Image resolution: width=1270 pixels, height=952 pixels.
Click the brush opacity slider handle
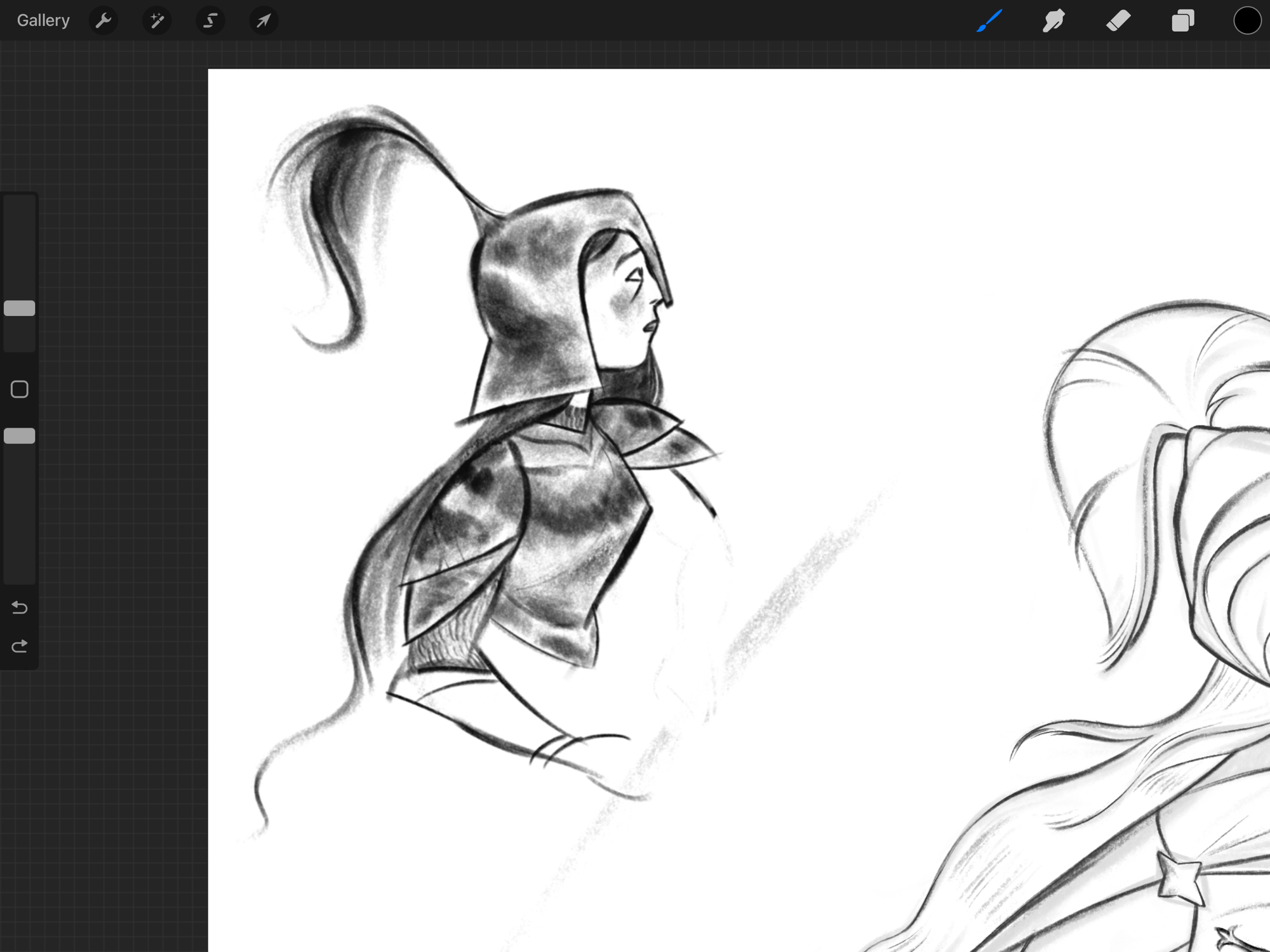coord(20,436)
